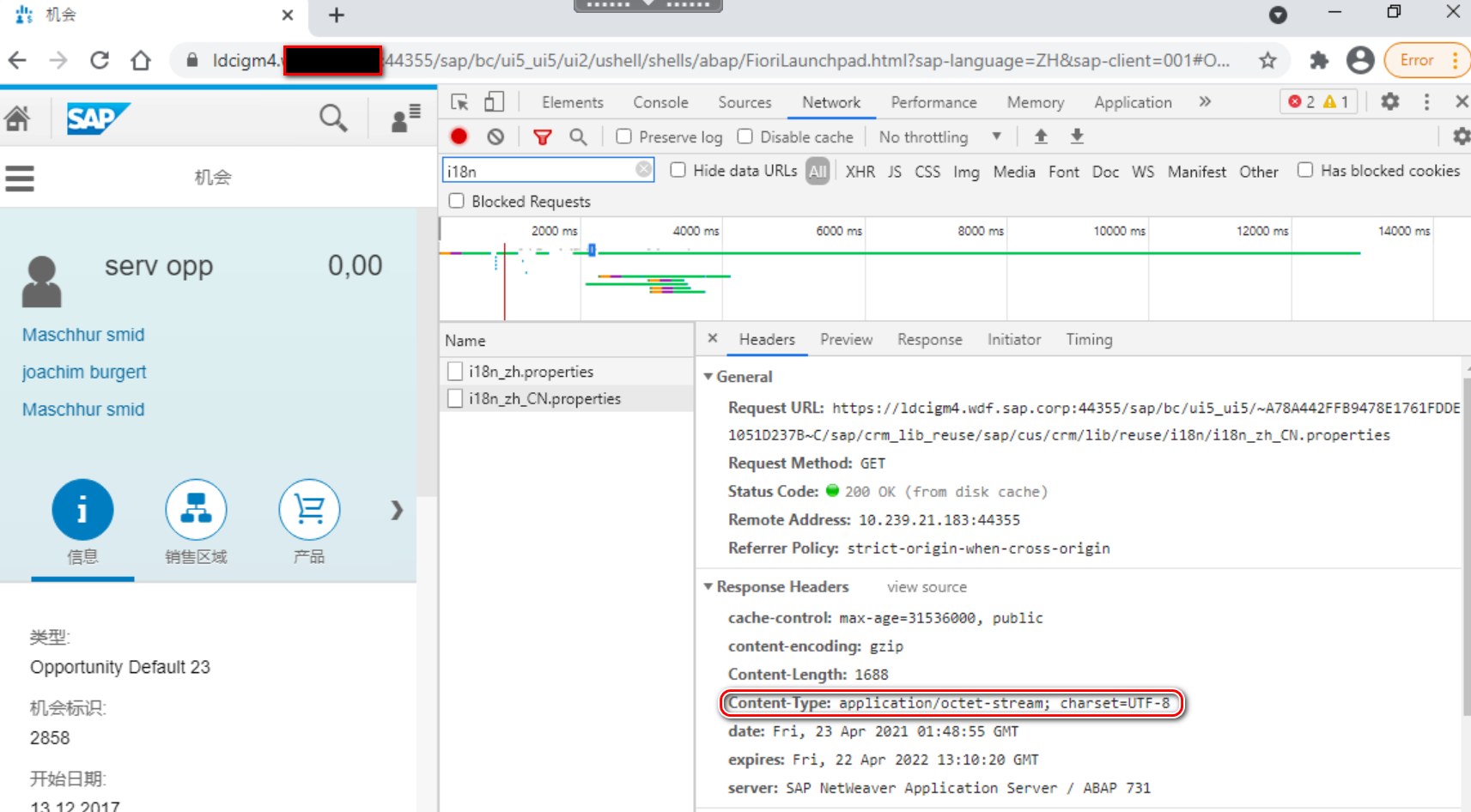Image resolution: width=1471 pixels, height=812 pixels.
Task: Select the 产品 cart icon tab
Action: pyautogui.click(x=309, y=510)
